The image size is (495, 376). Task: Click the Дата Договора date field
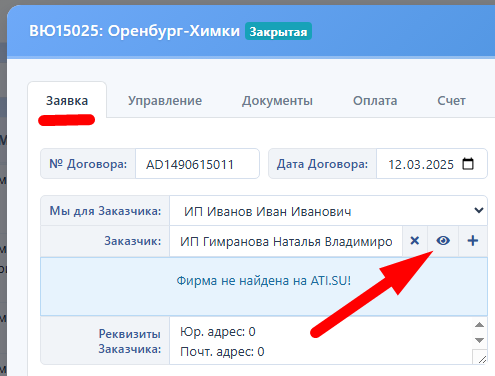coord(432,164)
